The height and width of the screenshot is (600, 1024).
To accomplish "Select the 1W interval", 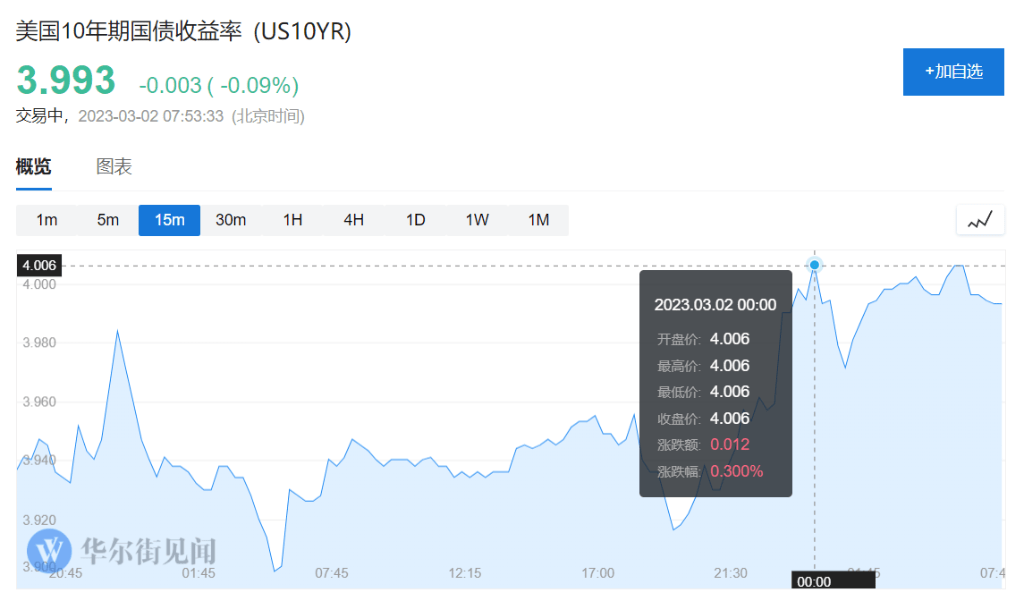I will coord(477,220).
